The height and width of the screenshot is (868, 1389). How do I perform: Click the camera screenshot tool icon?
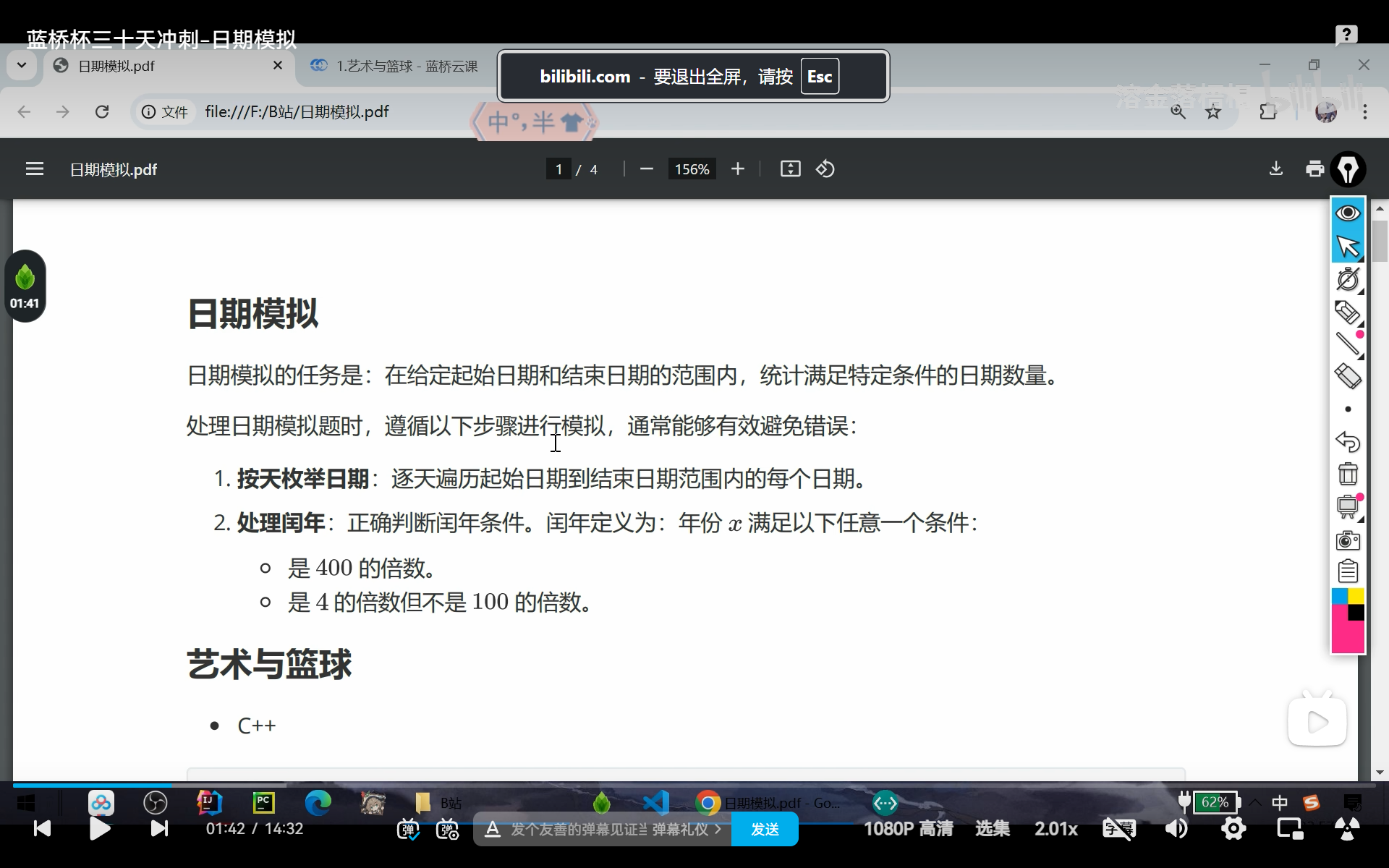(x=1348, y=540)
